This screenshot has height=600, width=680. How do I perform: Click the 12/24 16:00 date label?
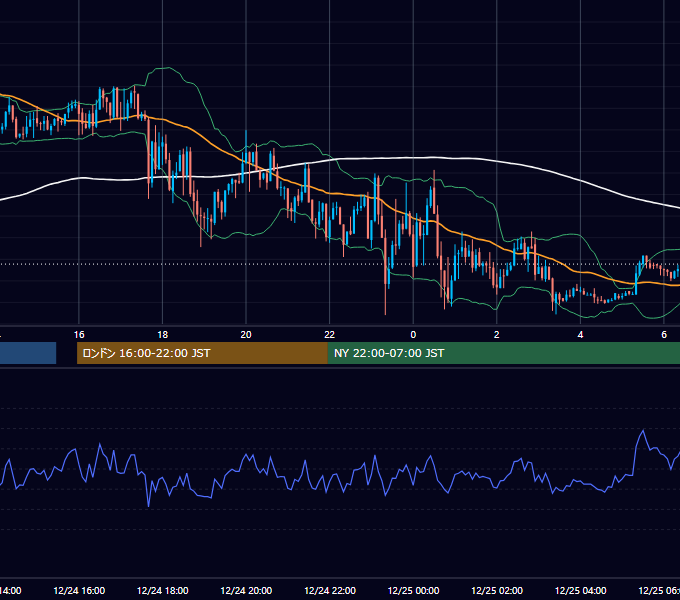79,590
